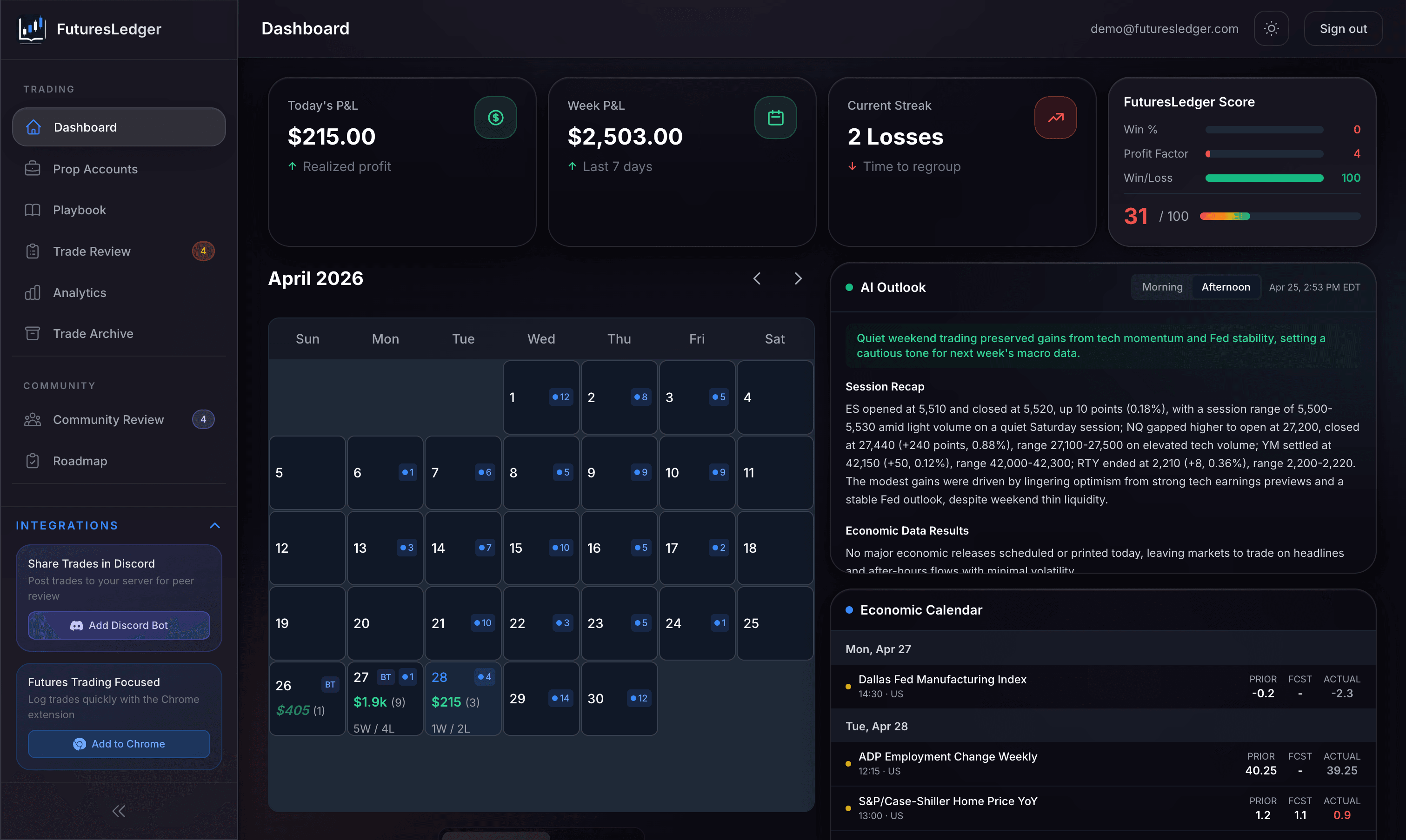Click the demo@futuresledger.com account email
This screenshot has width=1406, height=840.
[1164, 29]
